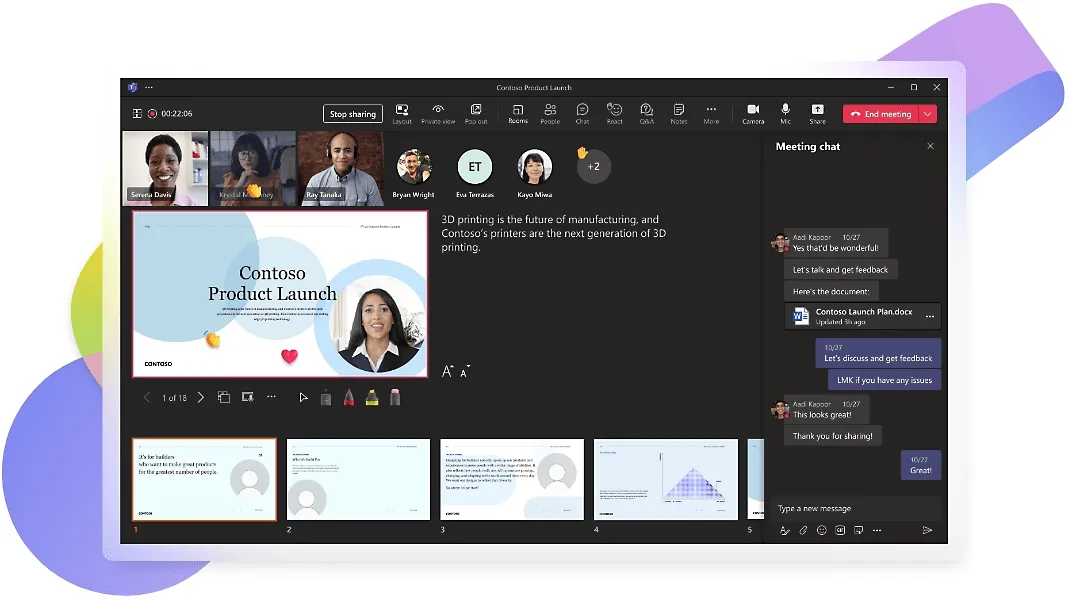The image size is (1068, 600).
Task: Click the Pop out icon
Action: (x=476, y=114)
